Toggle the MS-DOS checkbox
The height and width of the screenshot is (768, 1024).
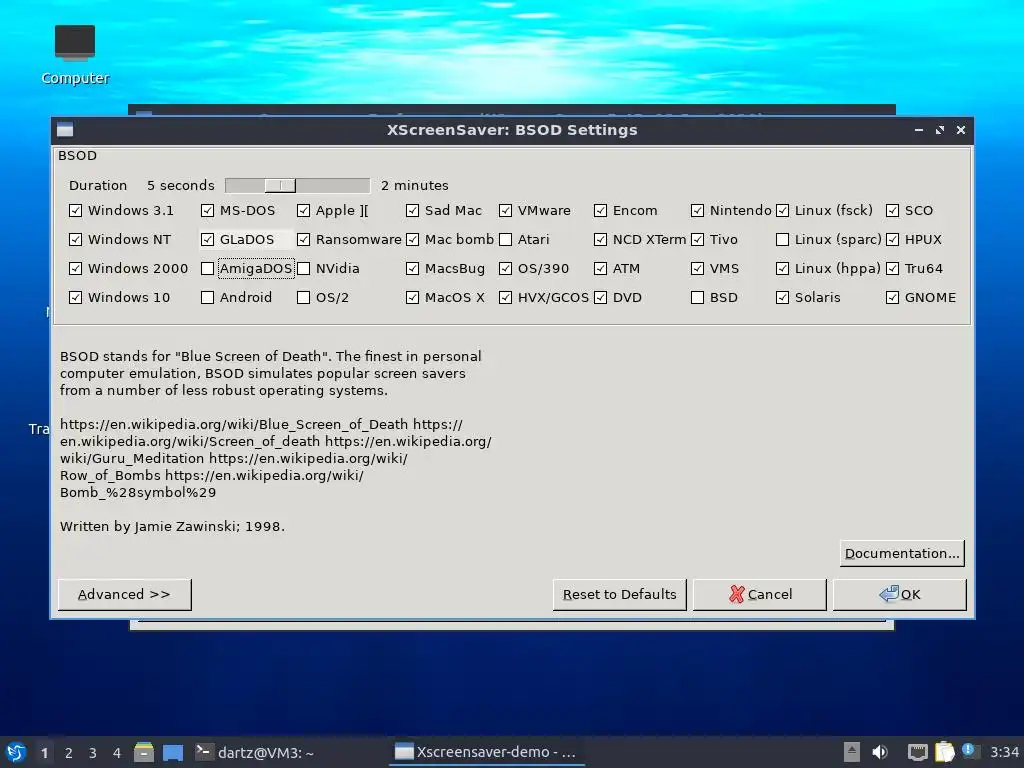[208, 210]
